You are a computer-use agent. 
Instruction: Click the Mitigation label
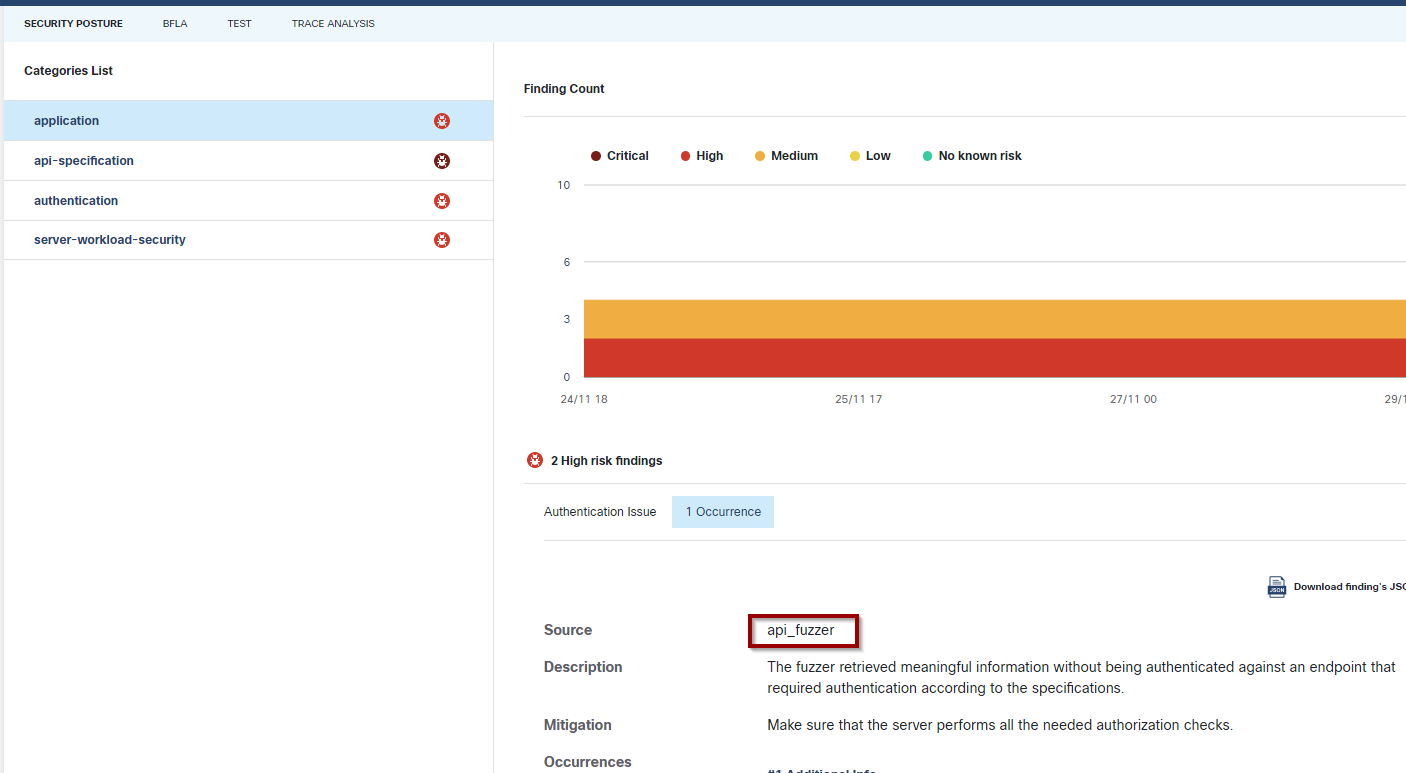click(578, 725)
